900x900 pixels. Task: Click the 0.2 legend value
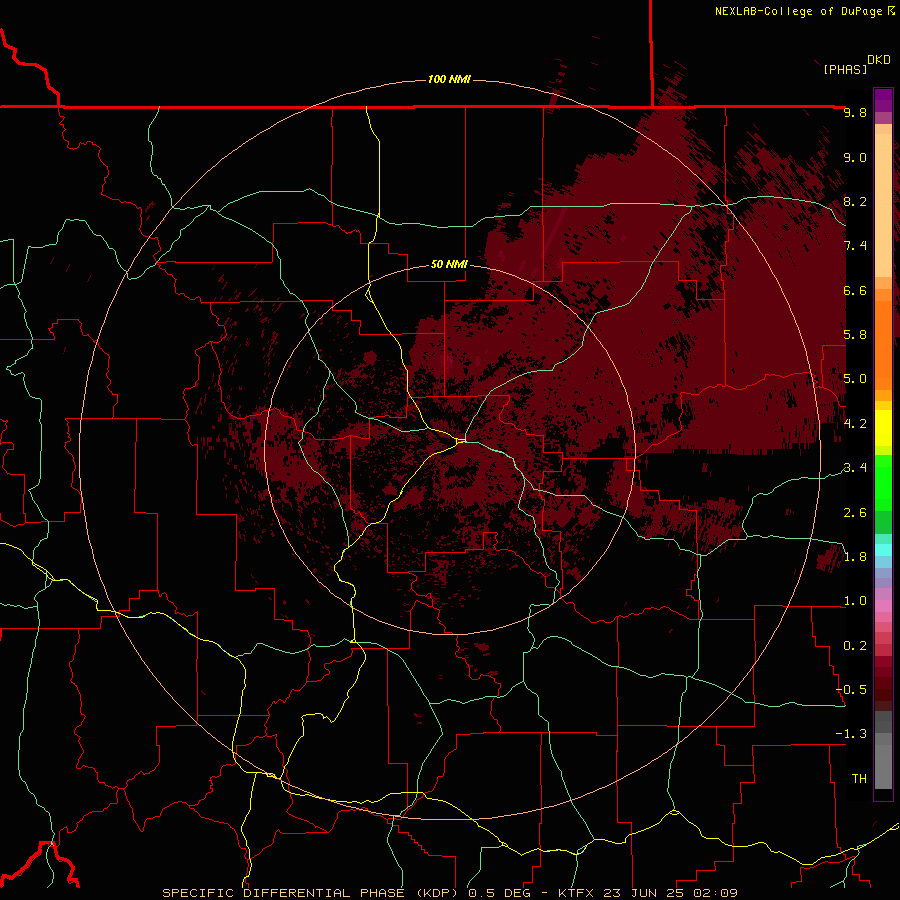(x=855, y=646)
